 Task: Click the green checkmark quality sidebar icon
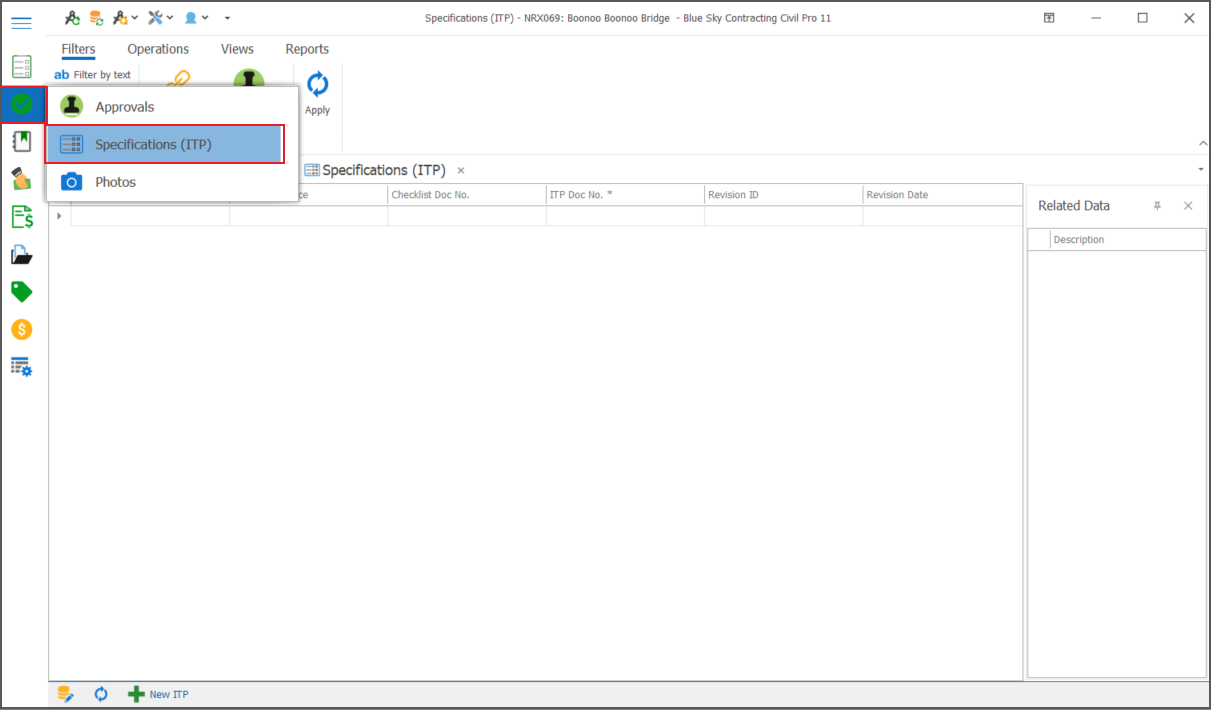[x=22, y=104]
